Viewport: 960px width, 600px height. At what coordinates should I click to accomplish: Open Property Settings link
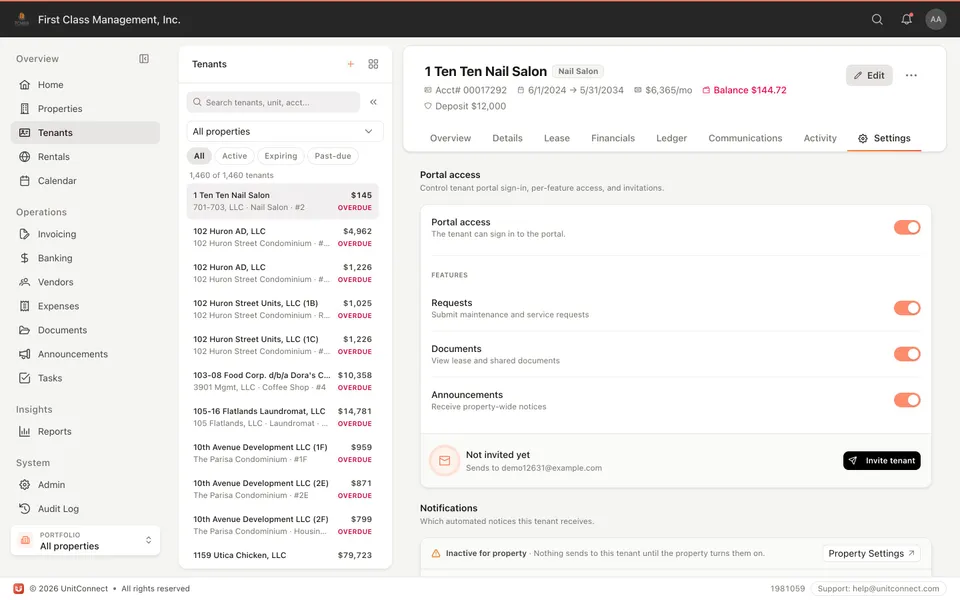tap(871, 553)
